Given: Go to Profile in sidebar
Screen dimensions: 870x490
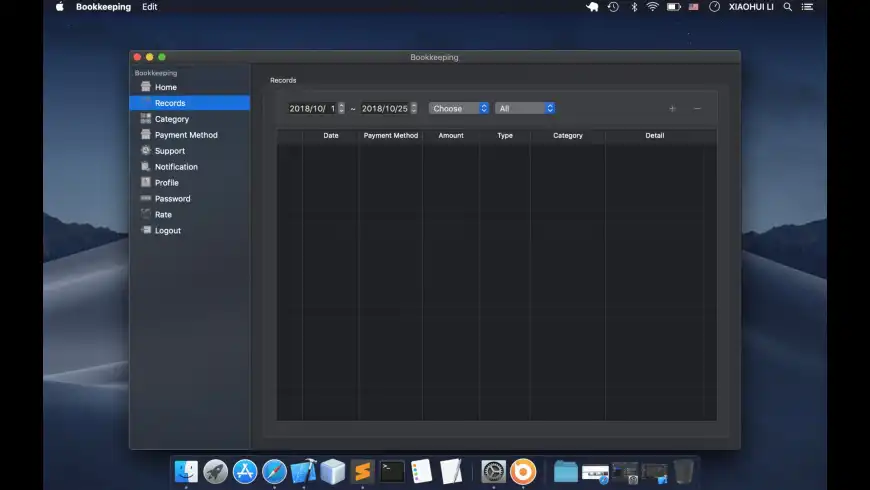Looking at the screenshot, I should pyautogui.click(x=166, y=183).
